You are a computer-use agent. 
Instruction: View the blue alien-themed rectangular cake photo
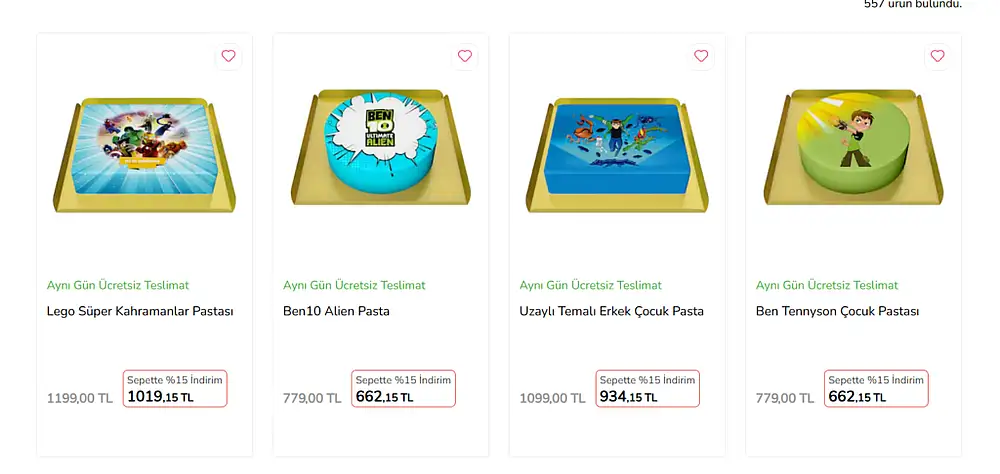(617, 150)
